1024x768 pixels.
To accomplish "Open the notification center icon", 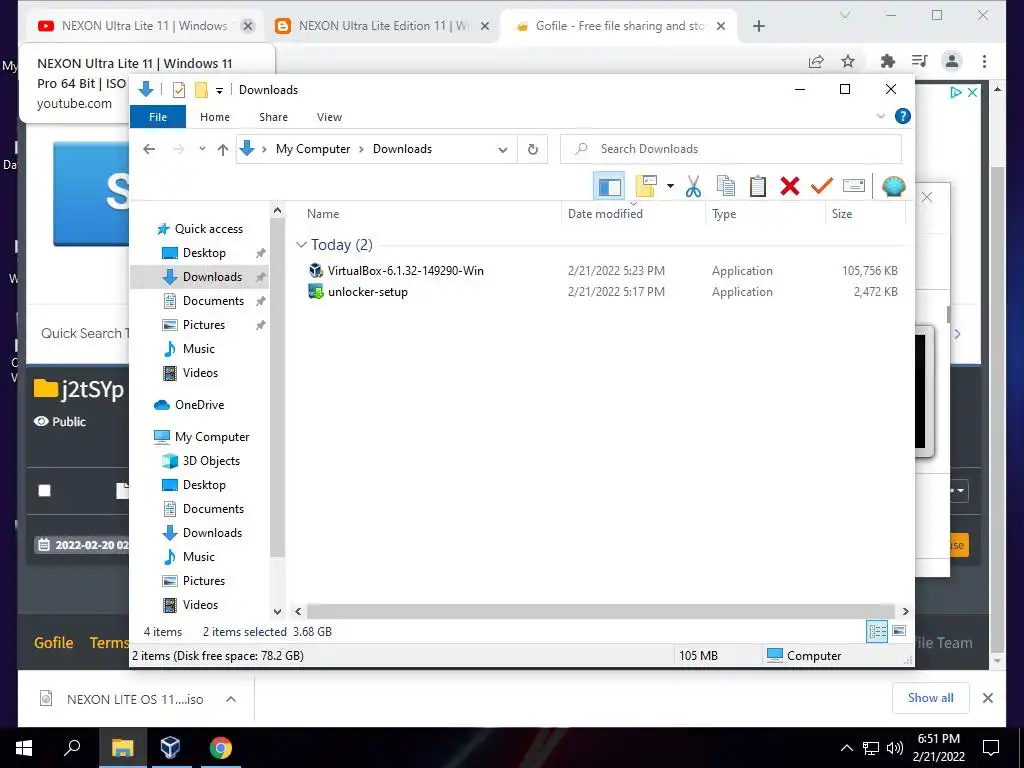I will pos(991,747).
